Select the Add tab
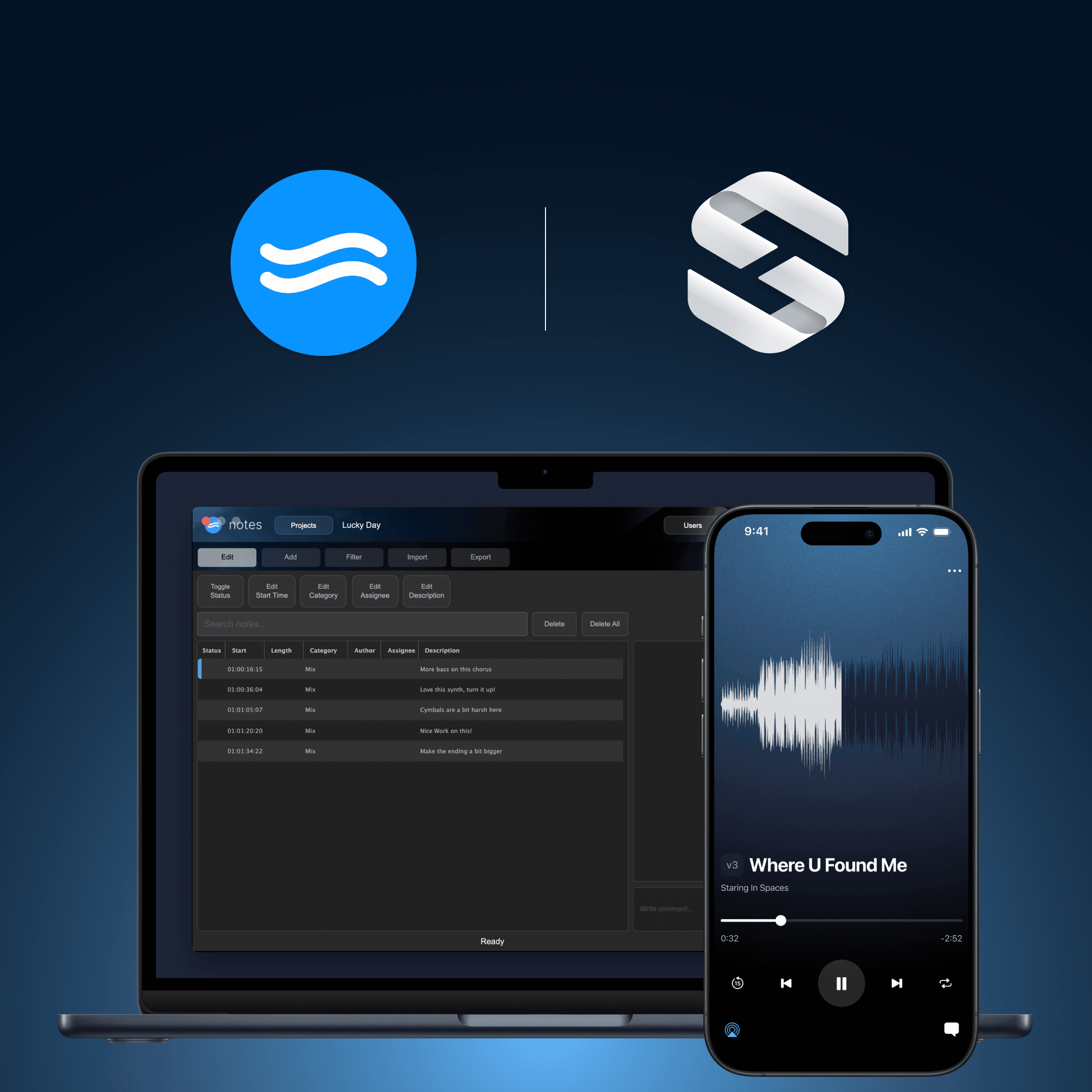The image size is (1092, 1092). click(x=291, y=556)
